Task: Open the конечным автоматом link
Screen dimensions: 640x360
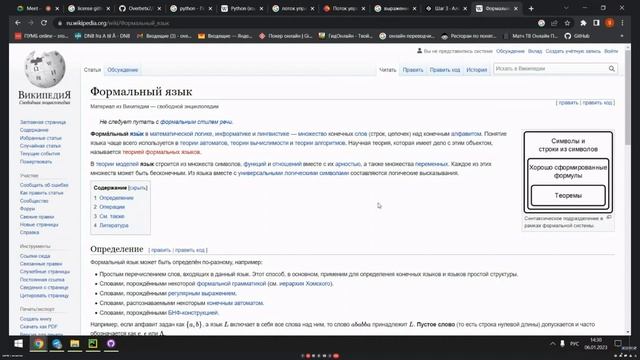Action: (x=235, y=303)
